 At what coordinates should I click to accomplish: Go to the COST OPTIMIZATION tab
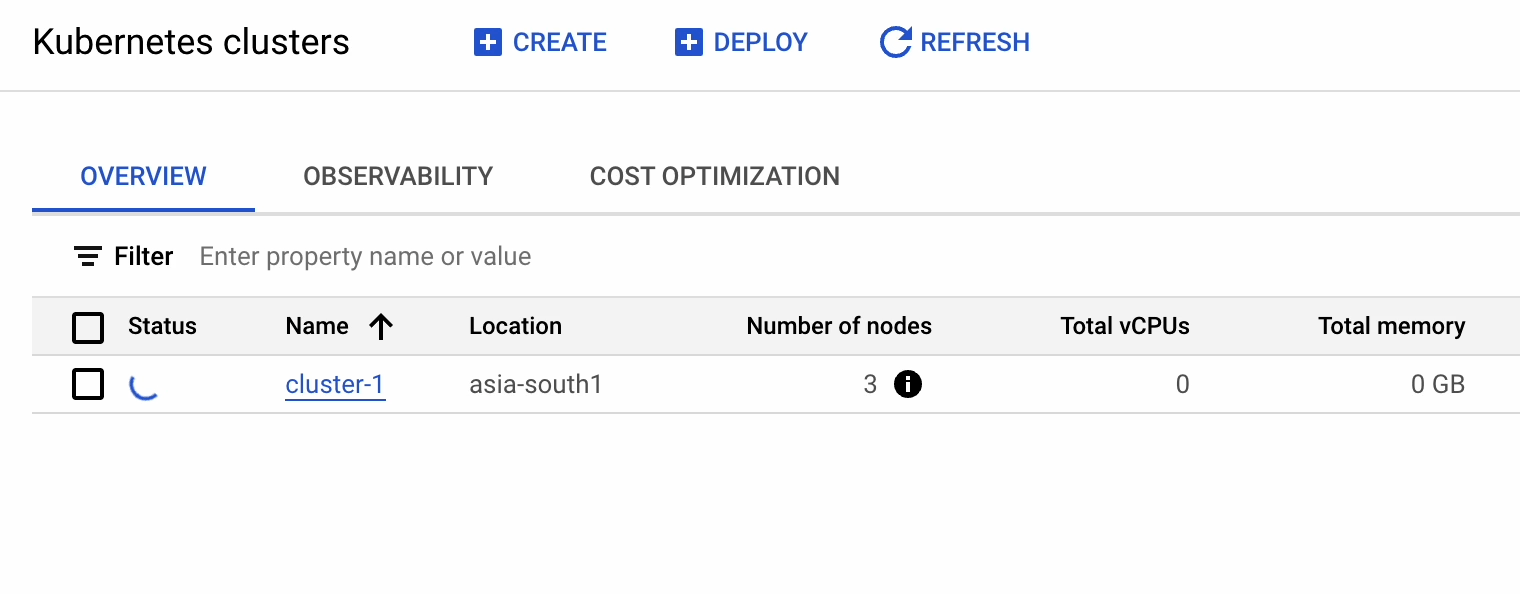coord(714,177)
